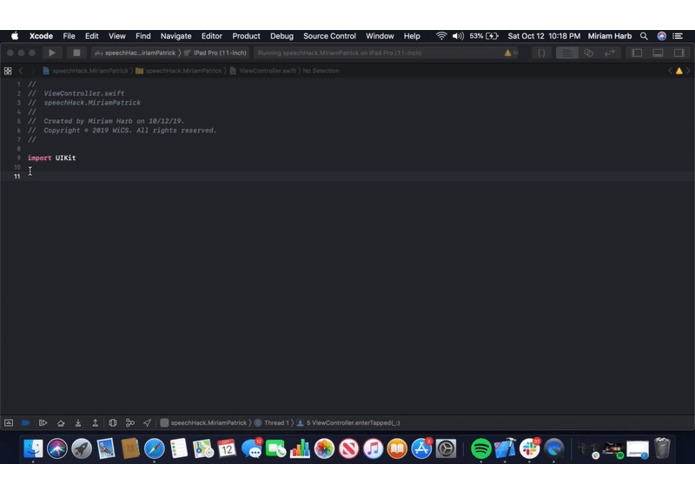Screen dimensions: 695x494
Task: Toggle the Navigator panel visibility
Action: (637, 53)
